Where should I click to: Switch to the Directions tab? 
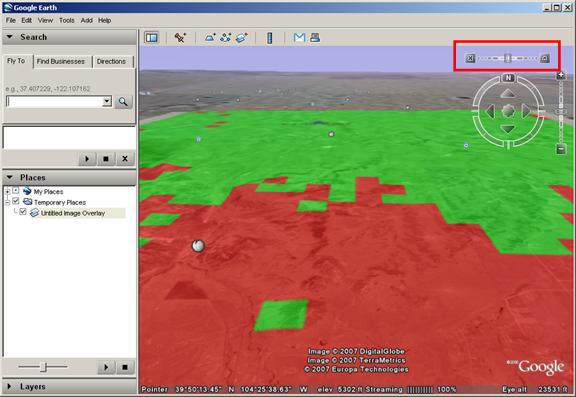click(x=111, y=61)
